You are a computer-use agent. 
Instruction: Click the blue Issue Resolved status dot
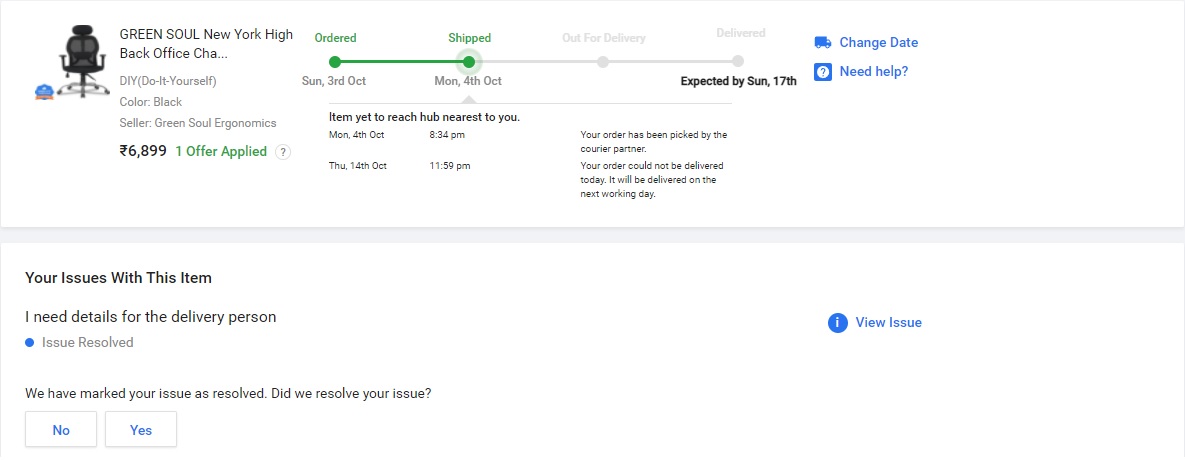point(30,343)
